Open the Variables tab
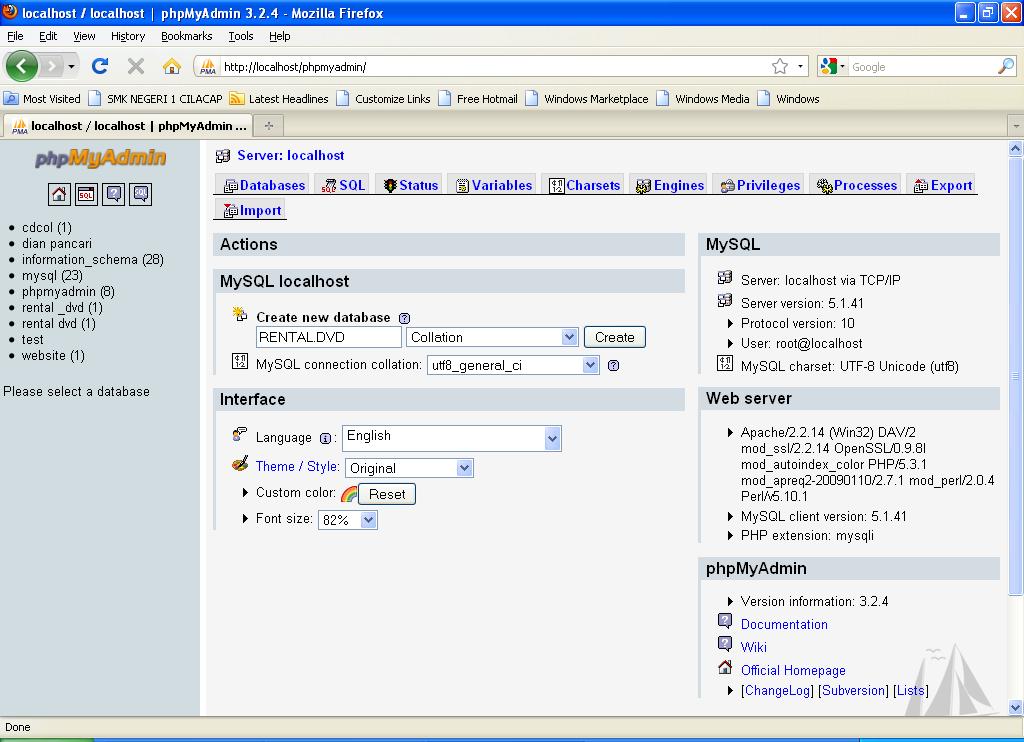Screen dimensions: 1024x742 pyautogui.click(x=494, y=186)
